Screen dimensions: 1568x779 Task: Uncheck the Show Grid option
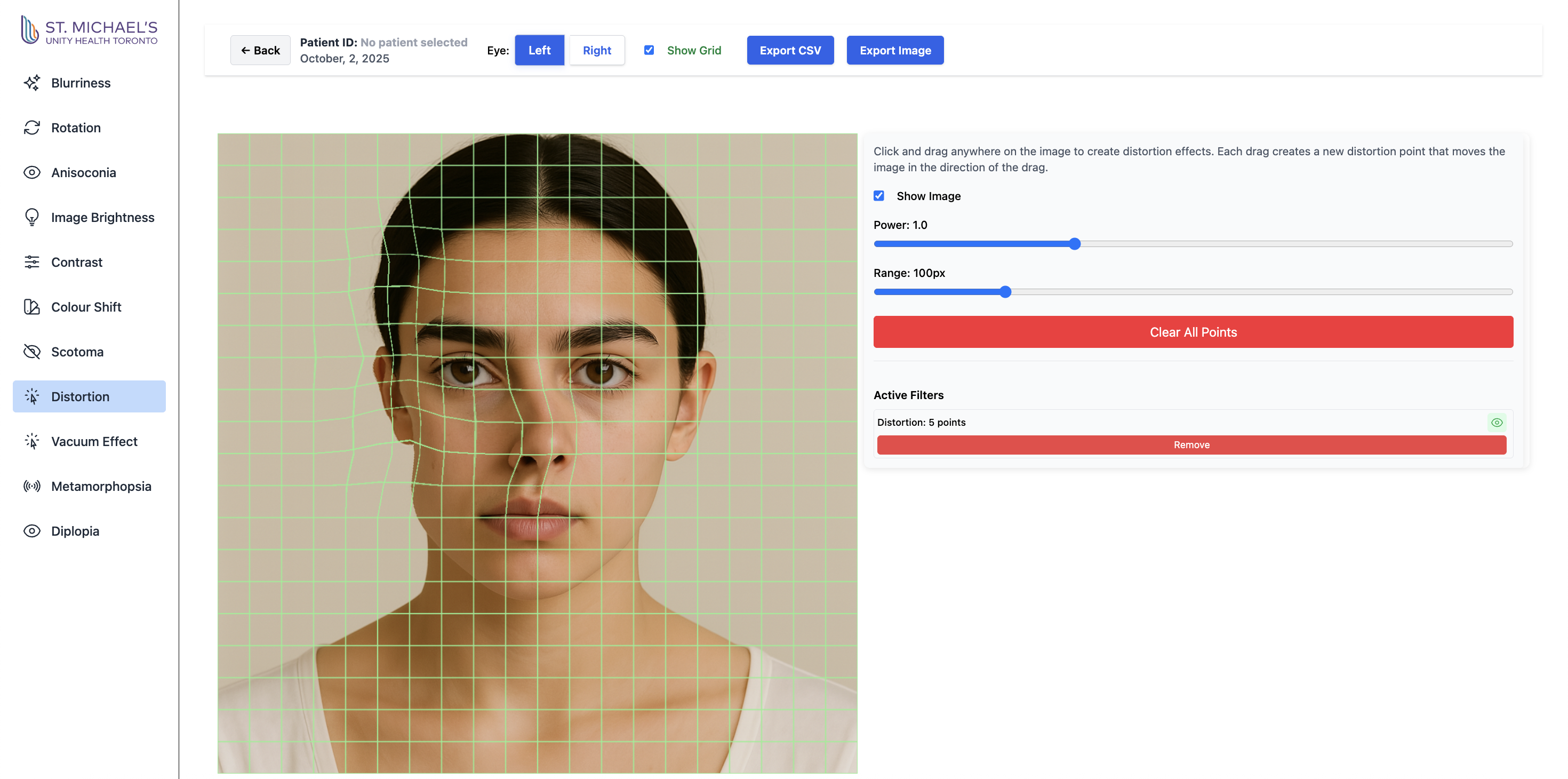pos(650,50)
